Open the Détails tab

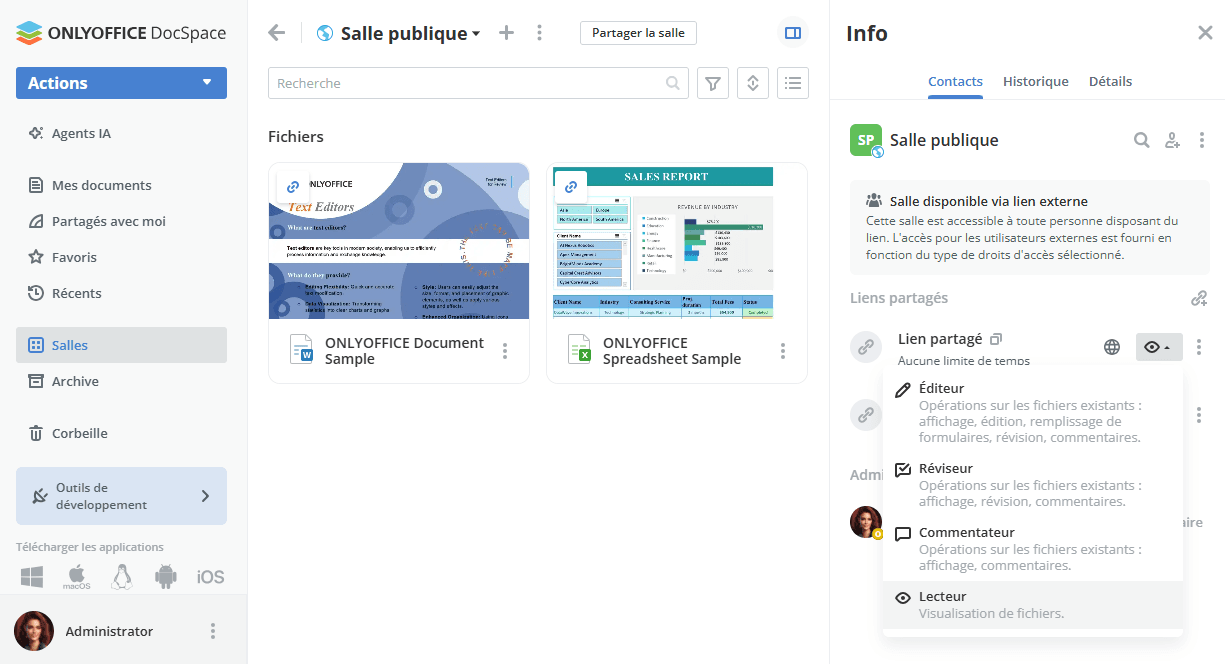pyautogui.click(x=1110, y=82)
